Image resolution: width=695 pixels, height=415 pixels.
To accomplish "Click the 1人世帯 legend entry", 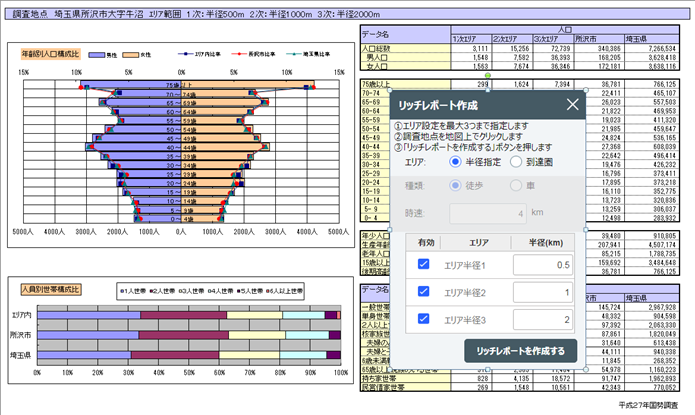I will click(133, 291).
